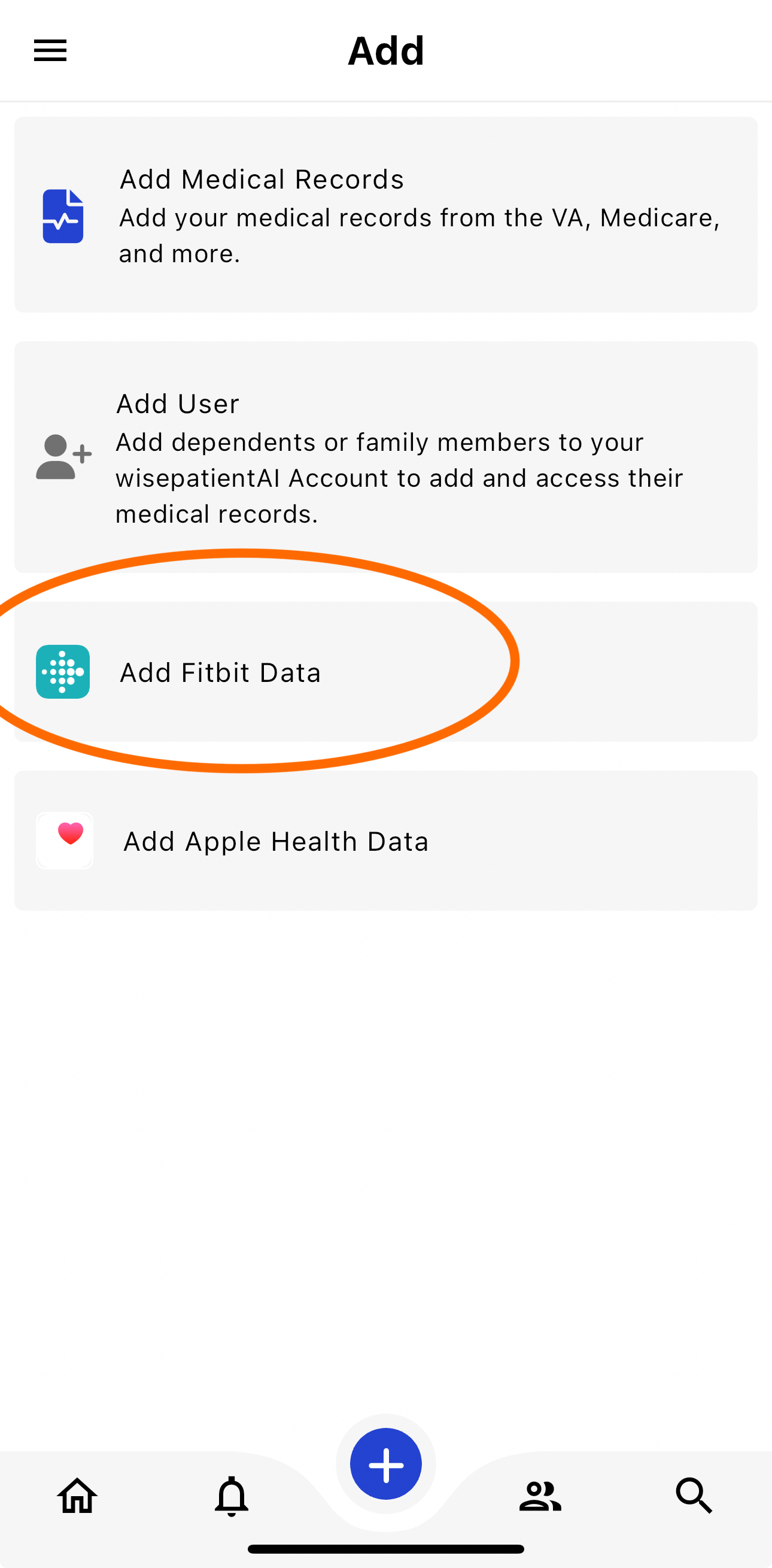Choose Add Apple Health Data
Viewport: 772px width, 1568px height.
pyautogui.click(x=276, y=842)
